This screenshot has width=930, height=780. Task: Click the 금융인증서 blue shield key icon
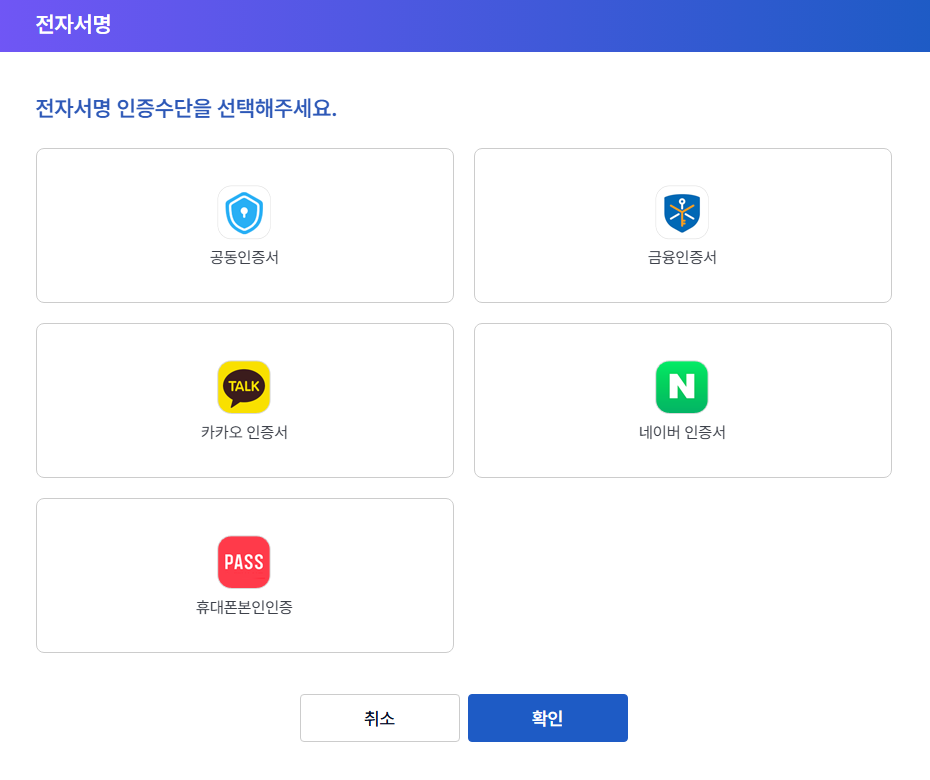[x=681, y=212]
